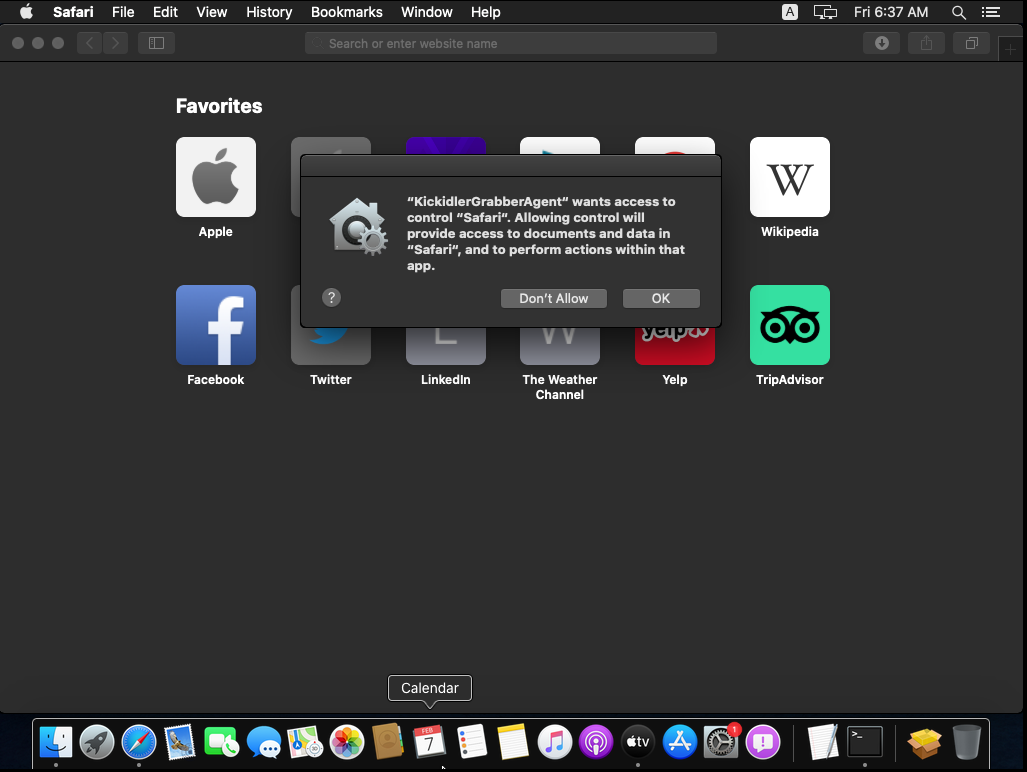Open the File menu
Viewport: 1027px width, 772px height.
(123, 12)
